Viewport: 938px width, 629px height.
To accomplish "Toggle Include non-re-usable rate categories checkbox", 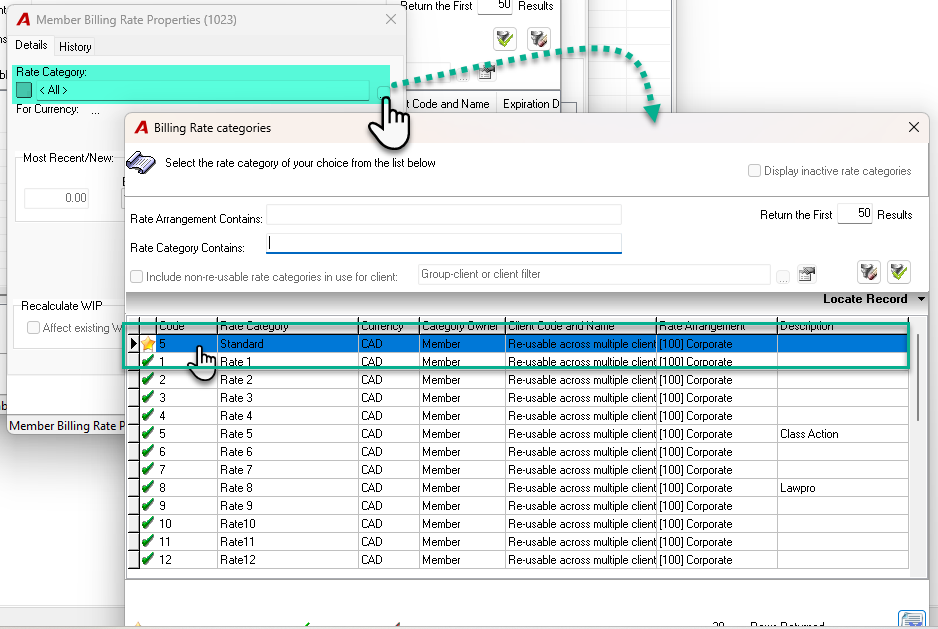I will (x=136, y=276).
